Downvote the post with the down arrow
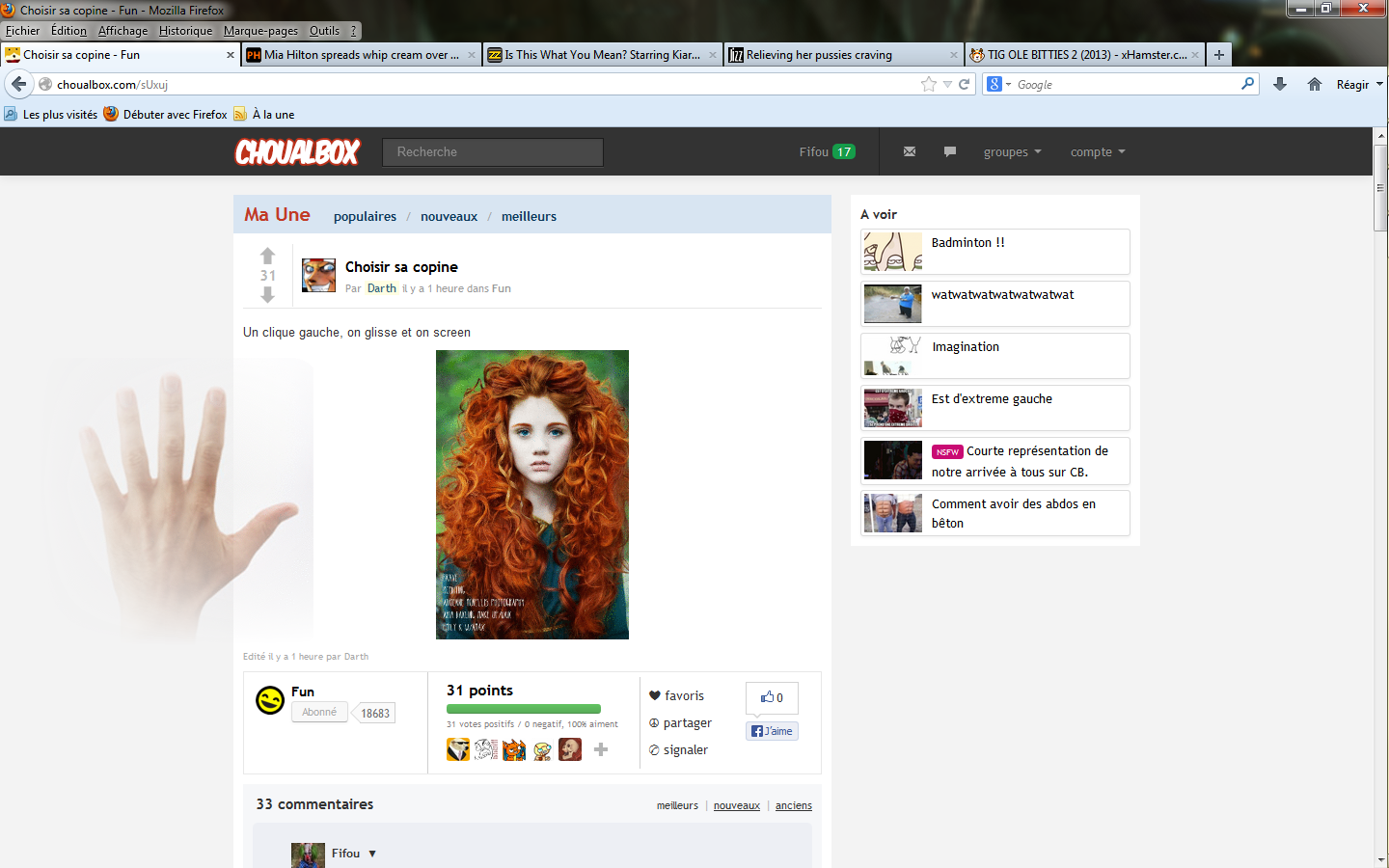1389x868 pixels. [268, 295]
